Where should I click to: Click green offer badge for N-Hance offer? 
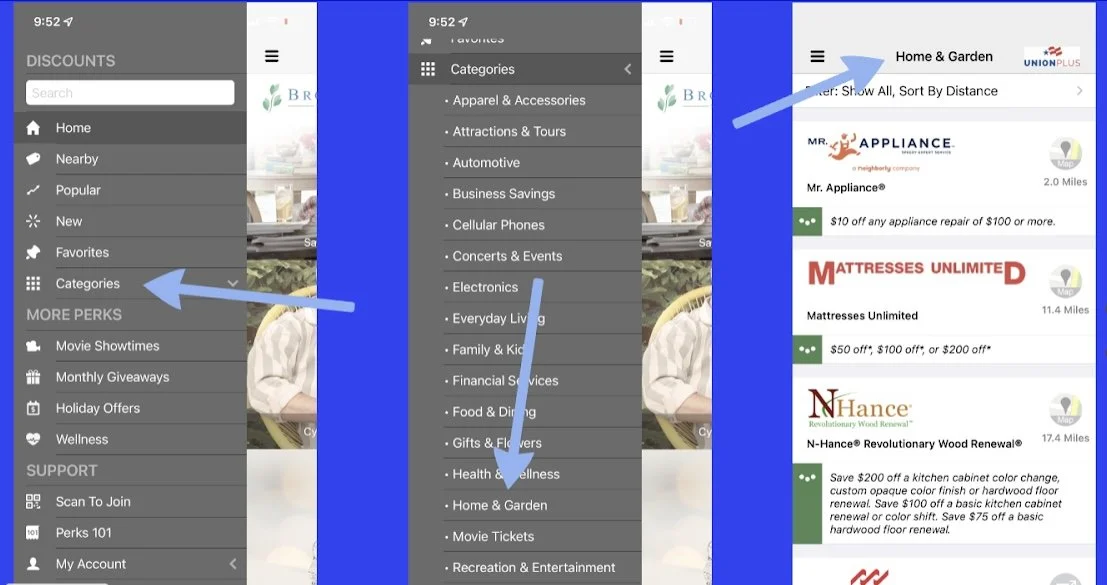point(807,503)
